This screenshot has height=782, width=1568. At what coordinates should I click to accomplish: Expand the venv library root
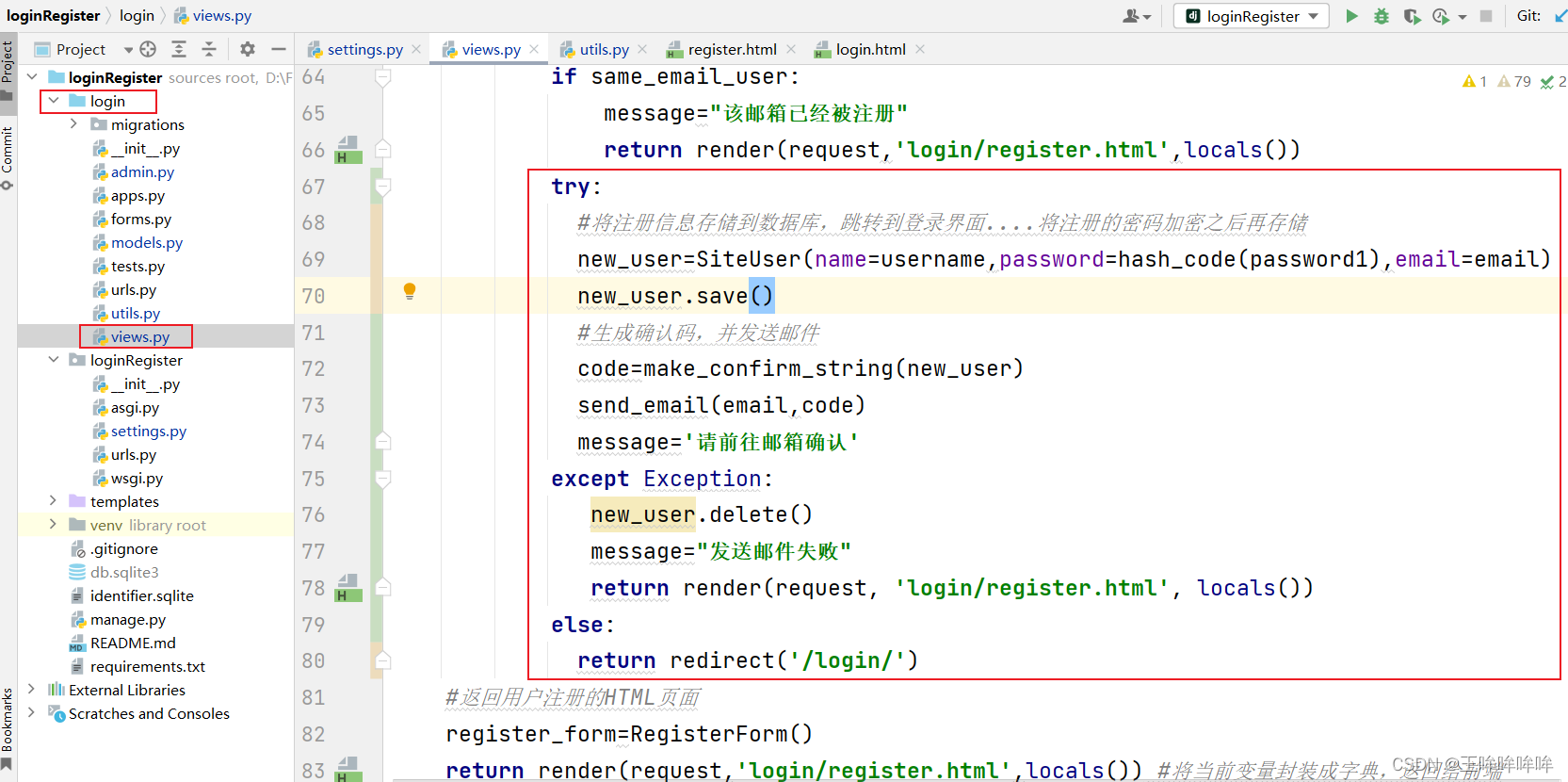point(54,524)
